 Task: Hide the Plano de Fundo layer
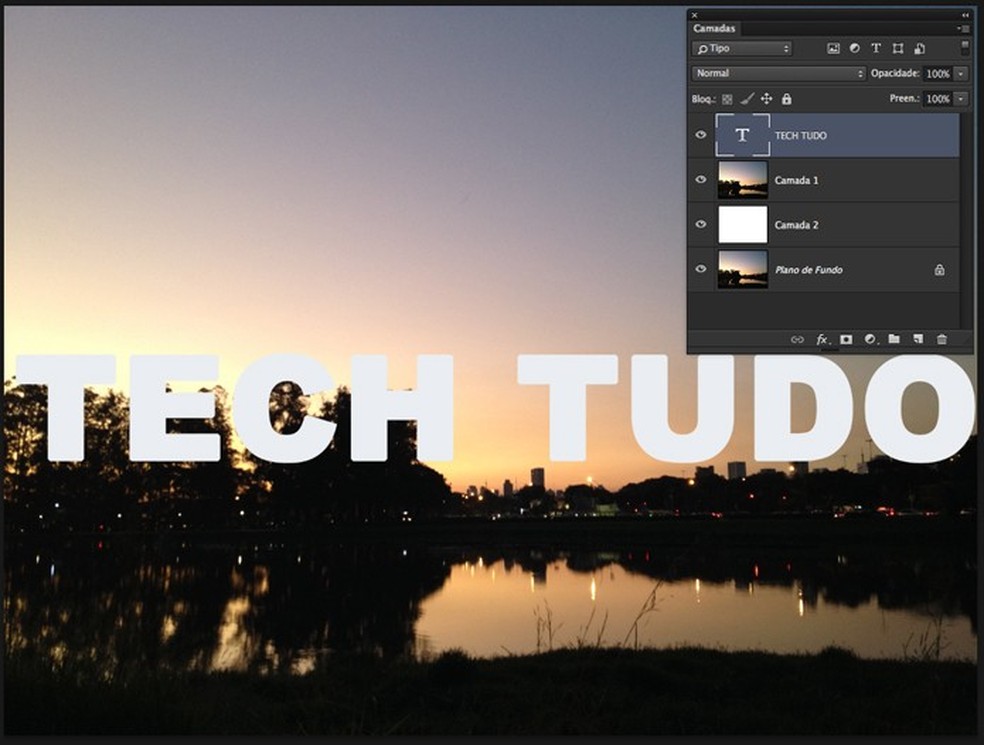click(x=701, y=269)
